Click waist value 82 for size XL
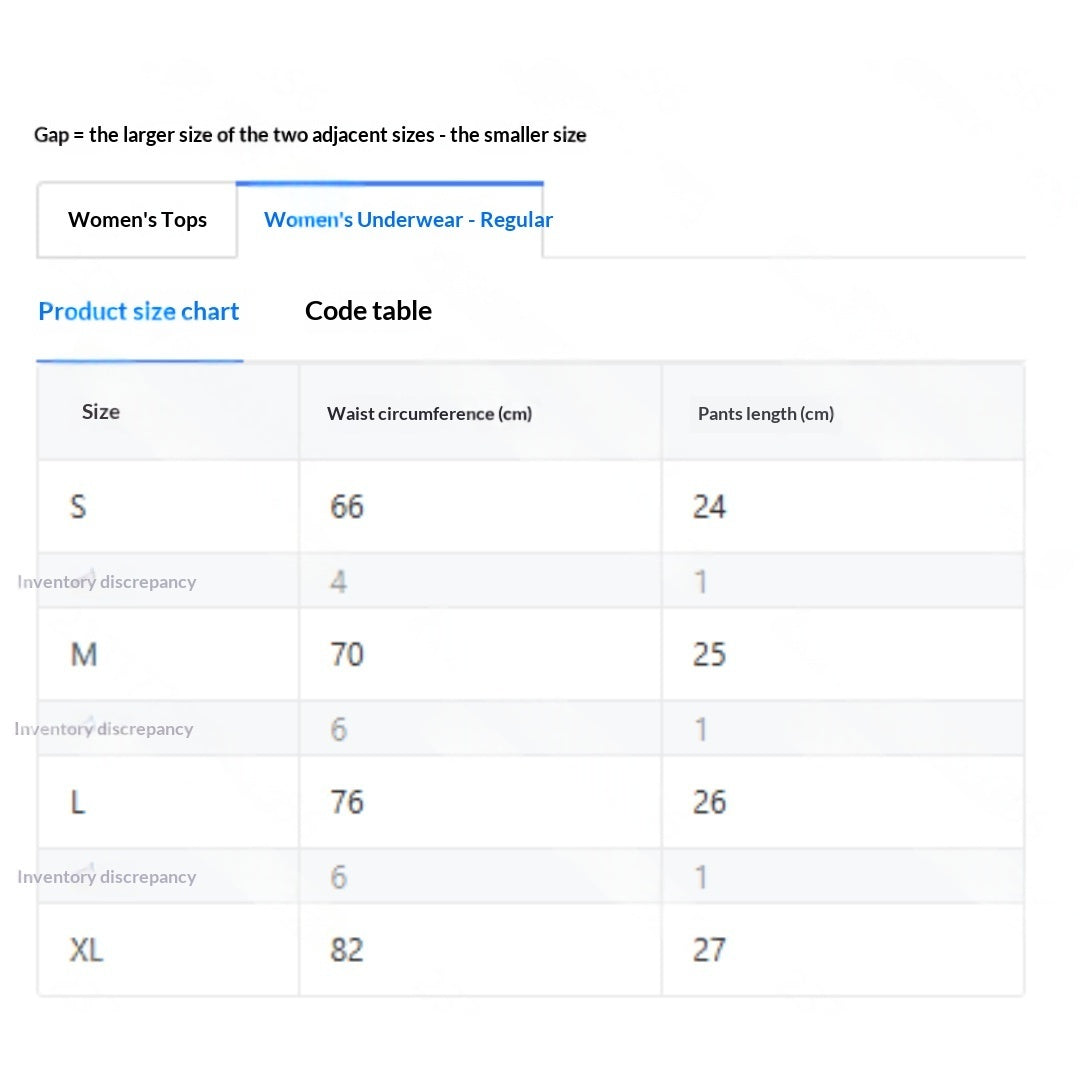This screenshot has height=1080, width=1080. pos(346,950)
